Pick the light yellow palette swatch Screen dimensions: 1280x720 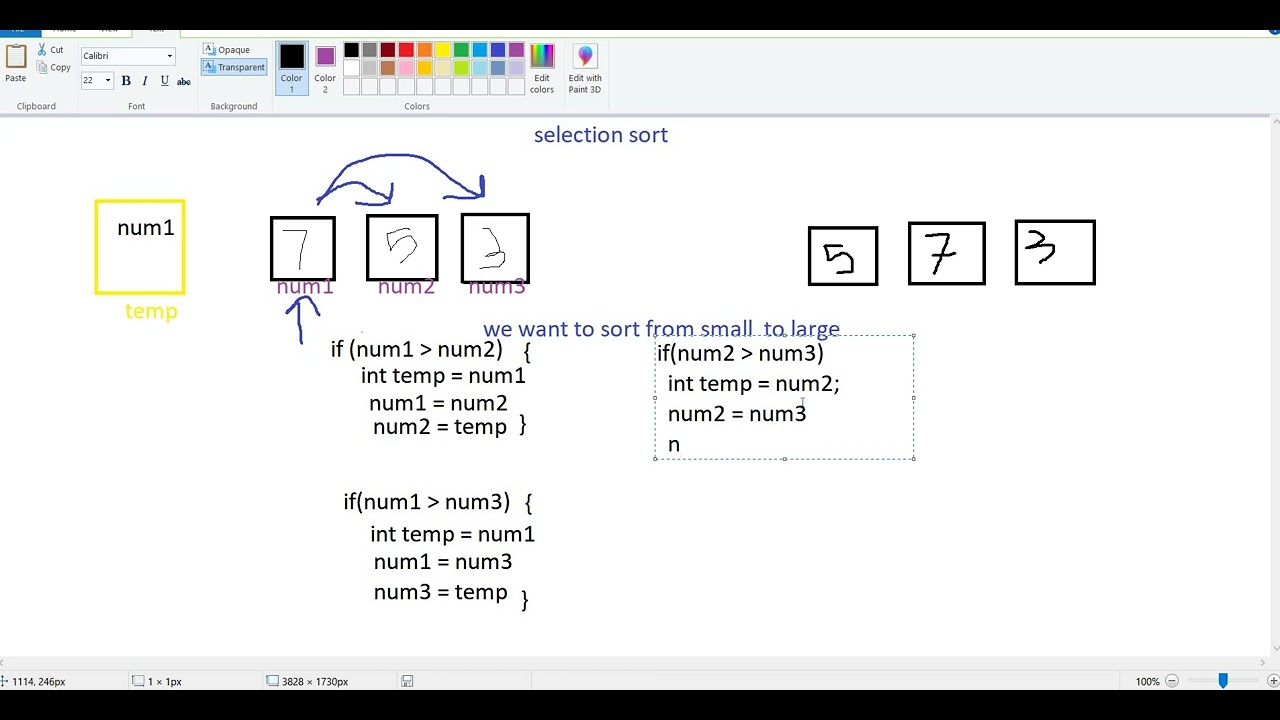click(443, 68)
